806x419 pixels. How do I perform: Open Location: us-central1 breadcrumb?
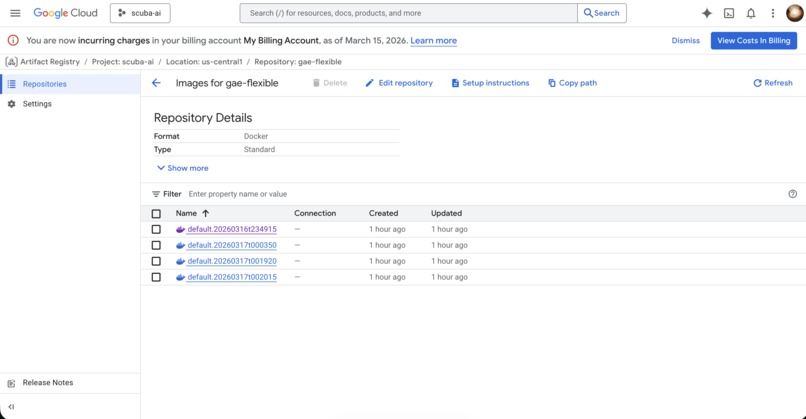click(x=204, y=62)
